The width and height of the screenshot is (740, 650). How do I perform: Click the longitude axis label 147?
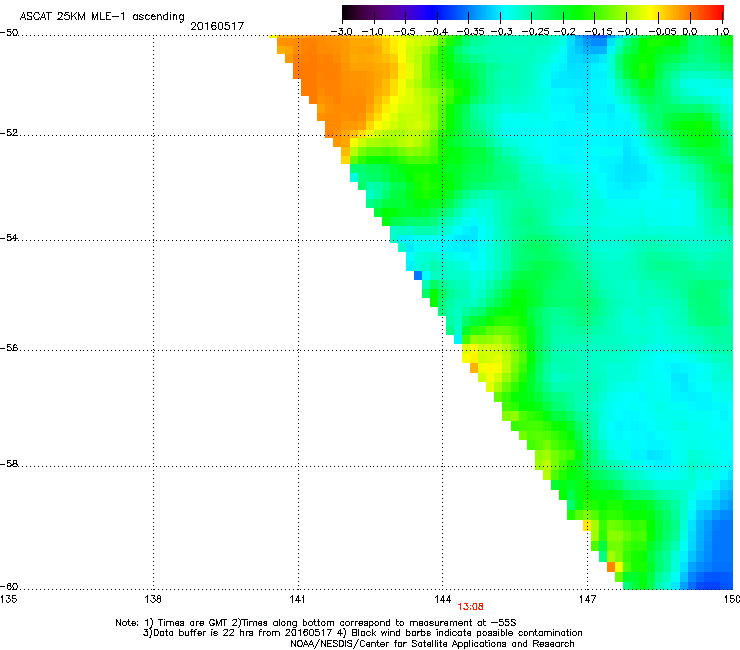click(587, 599)
